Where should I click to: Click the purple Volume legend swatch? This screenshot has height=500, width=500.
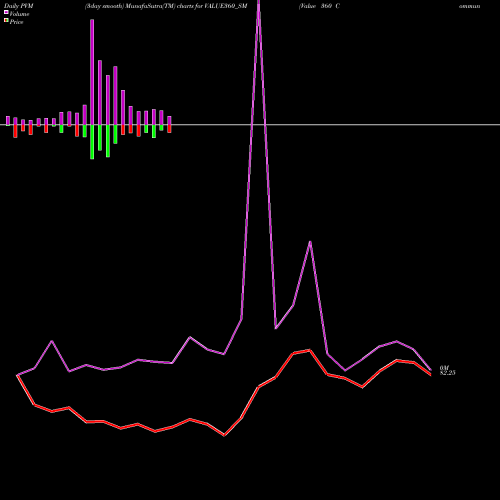tap(6, 12)
